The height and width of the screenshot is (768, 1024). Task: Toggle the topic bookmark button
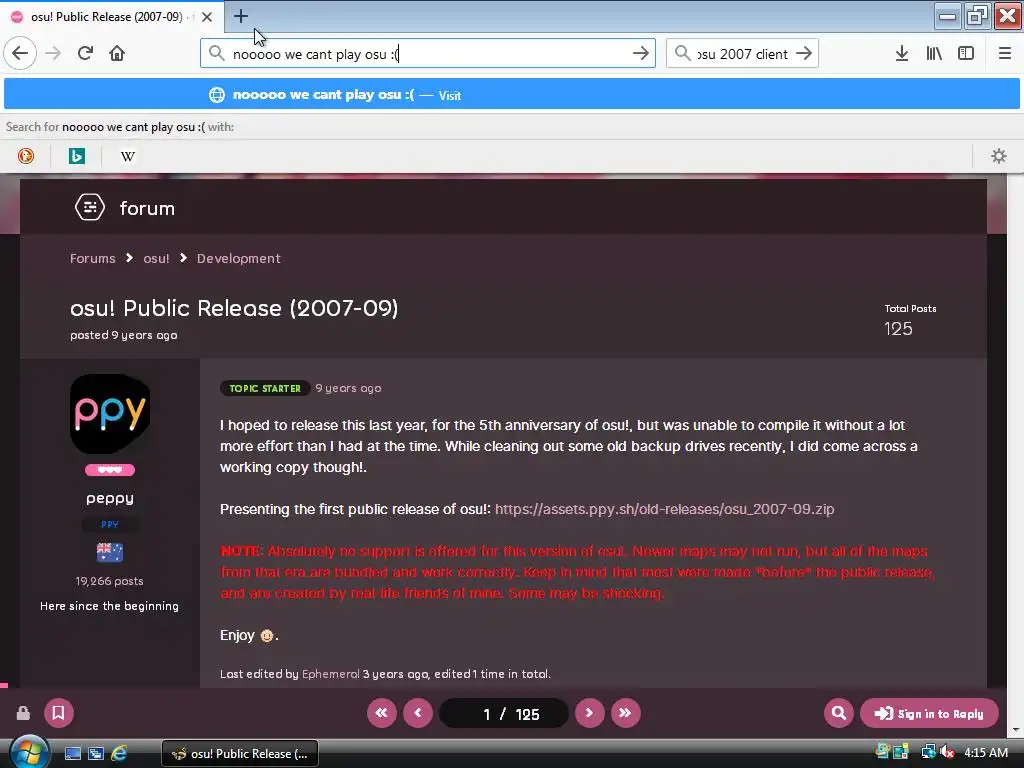click(58, 712)
